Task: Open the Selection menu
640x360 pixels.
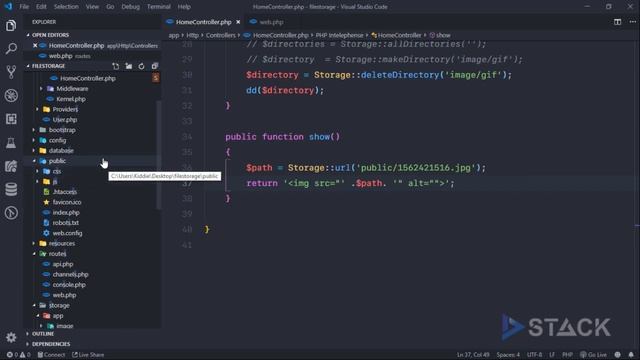Action: 66,7
